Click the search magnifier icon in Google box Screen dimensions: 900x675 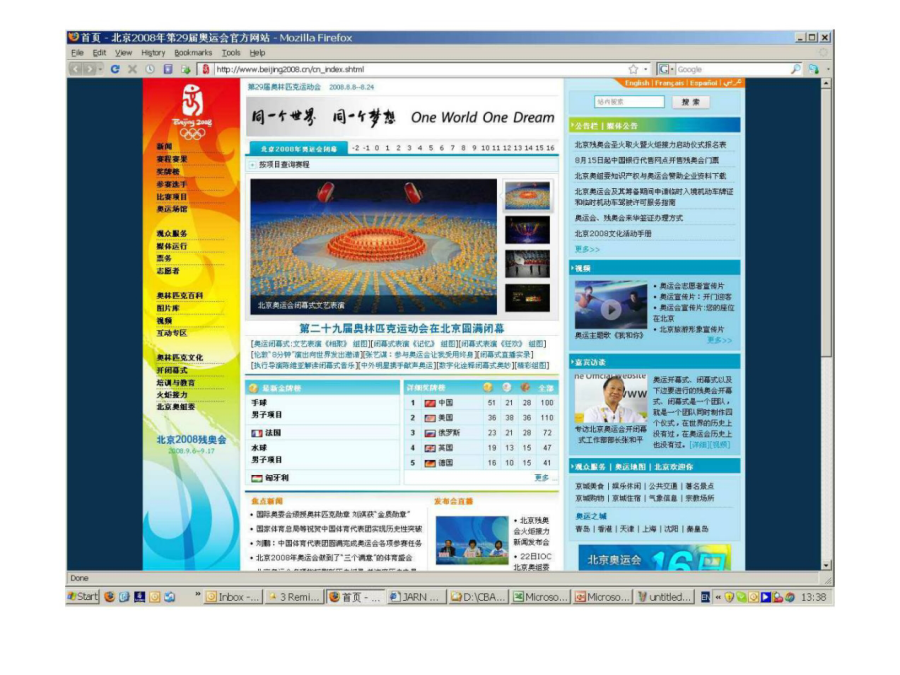[796, 69]
